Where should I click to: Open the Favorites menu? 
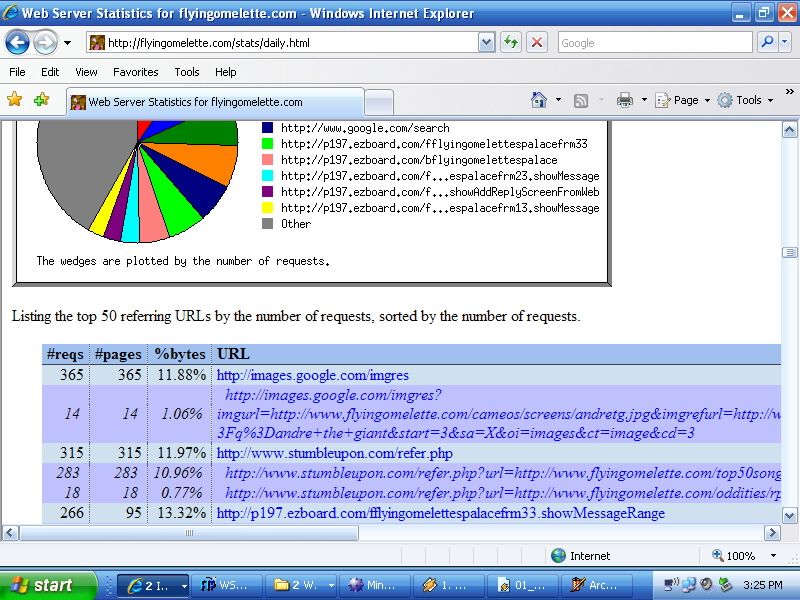(136, 72)
